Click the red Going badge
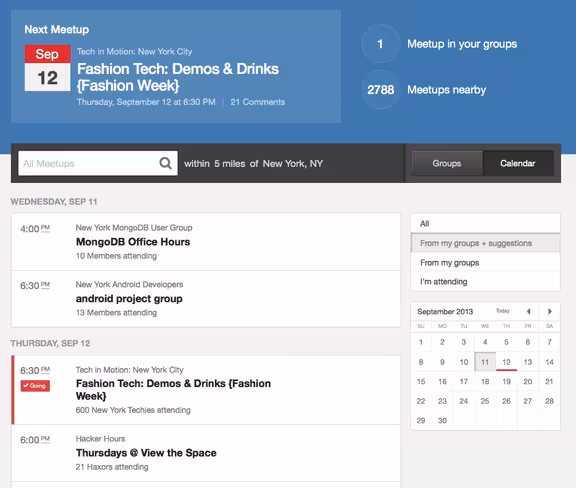Image resolution: width=576 pixels, height=488 pixels. coord(35,385)
